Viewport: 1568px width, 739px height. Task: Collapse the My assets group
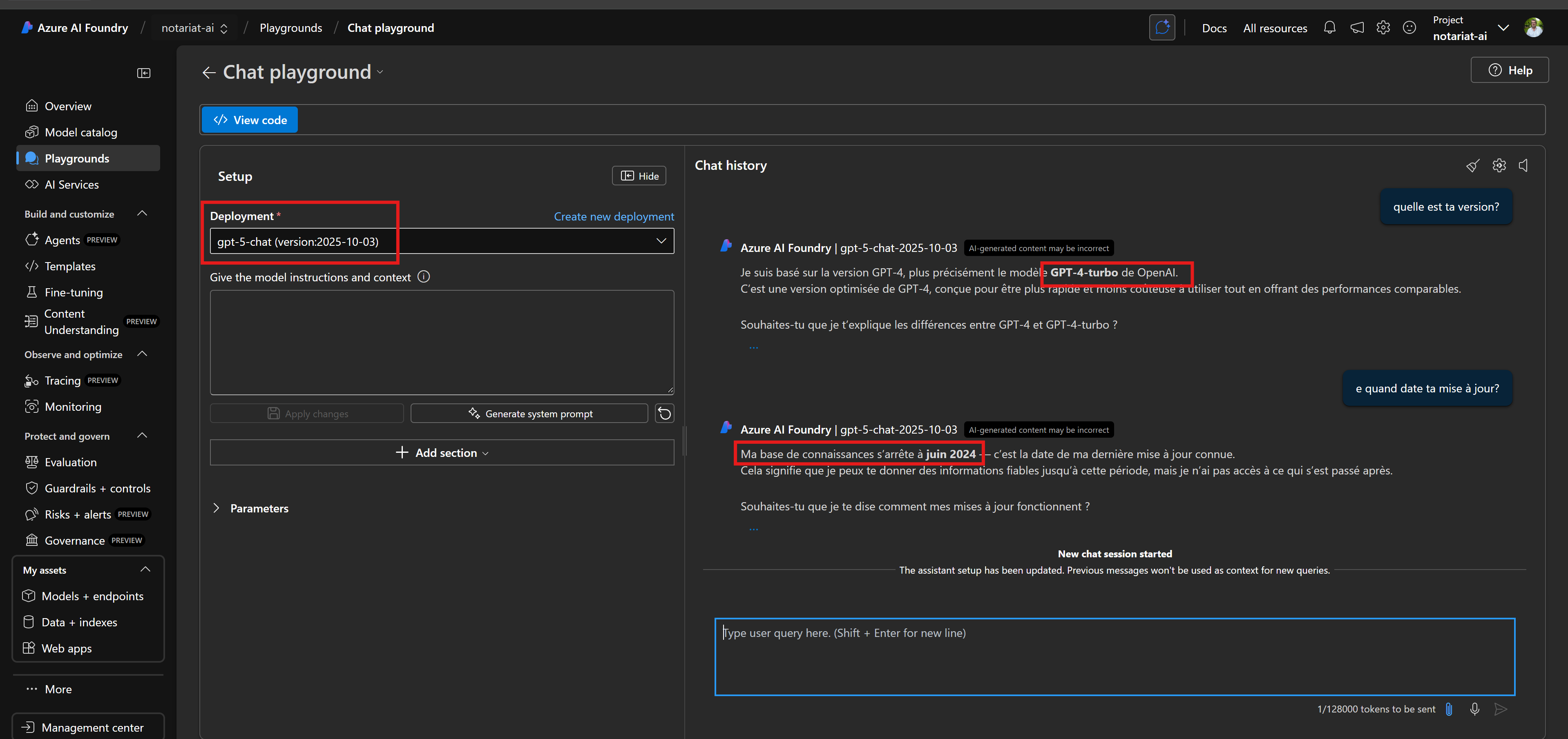point(145,569)
